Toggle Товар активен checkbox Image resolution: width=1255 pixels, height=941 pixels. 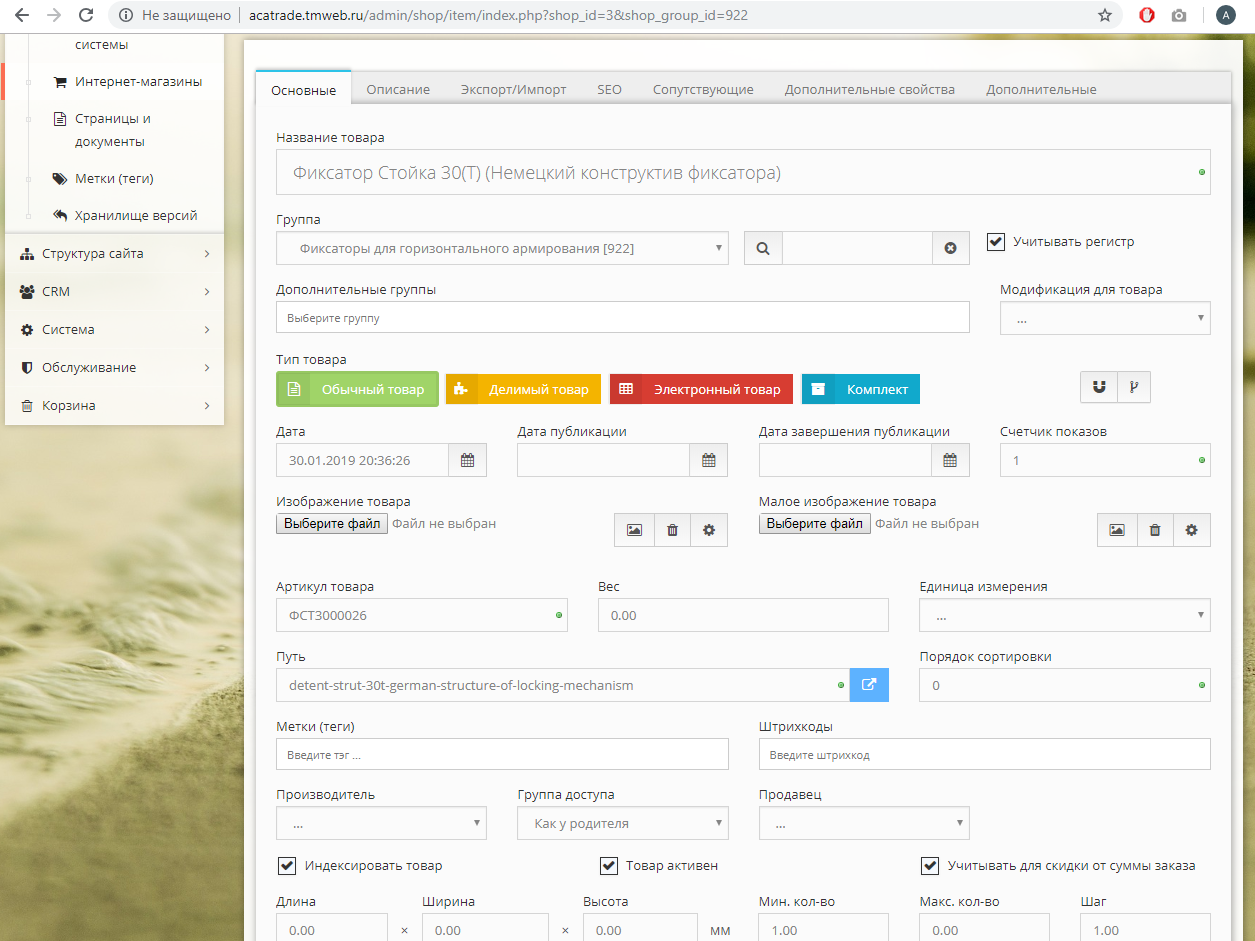(x=609, y=865)
